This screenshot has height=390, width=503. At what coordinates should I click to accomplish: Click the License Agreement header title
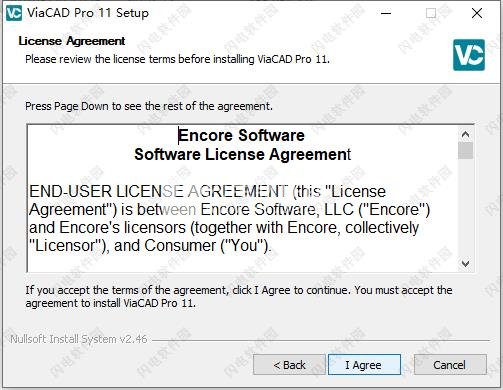[x=72, y=41]
